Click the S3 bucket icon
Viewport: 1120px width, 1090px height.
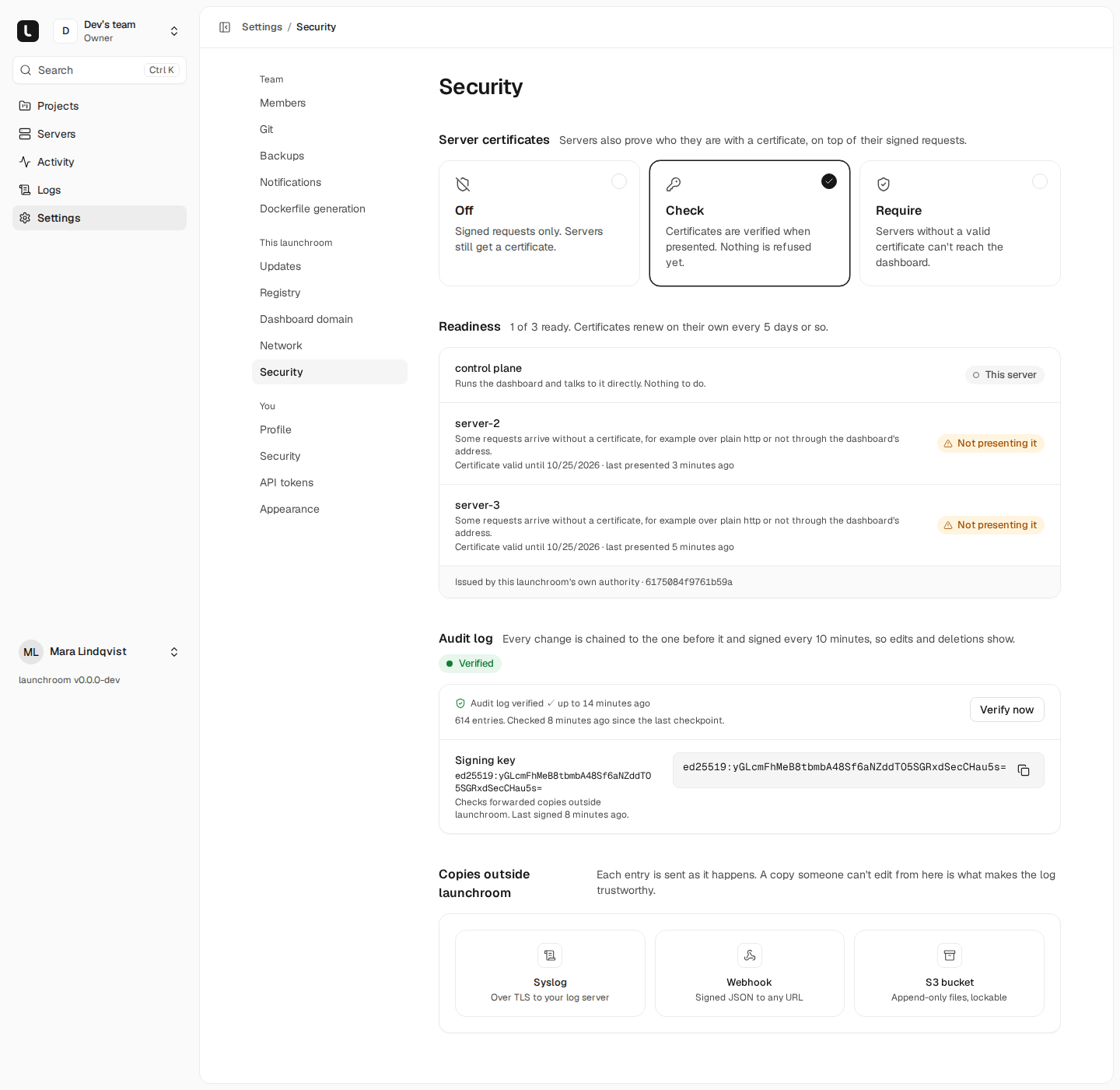(x=950, y=955)
